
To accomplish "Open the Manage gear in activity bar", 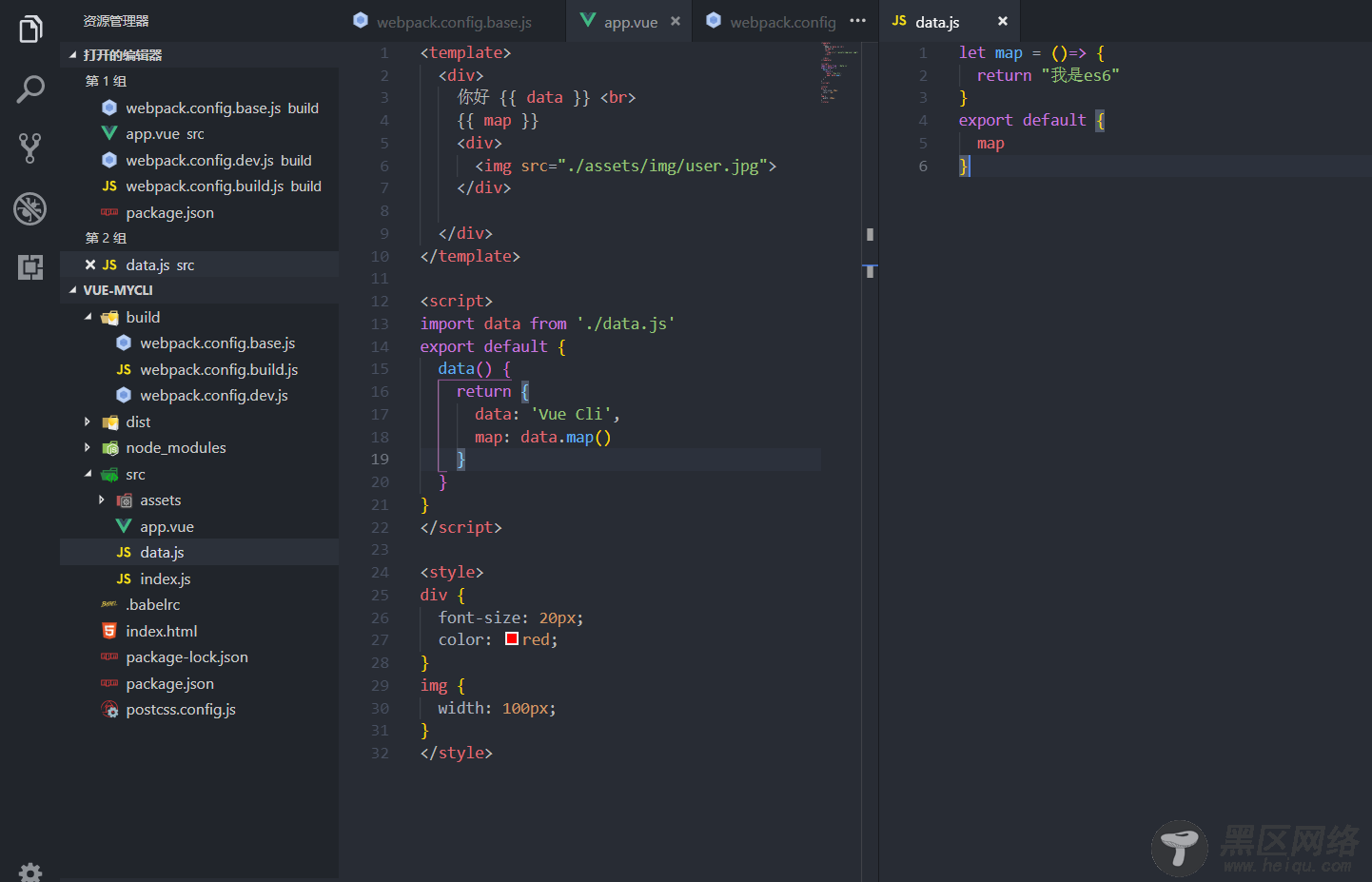I will click(30, 872).
